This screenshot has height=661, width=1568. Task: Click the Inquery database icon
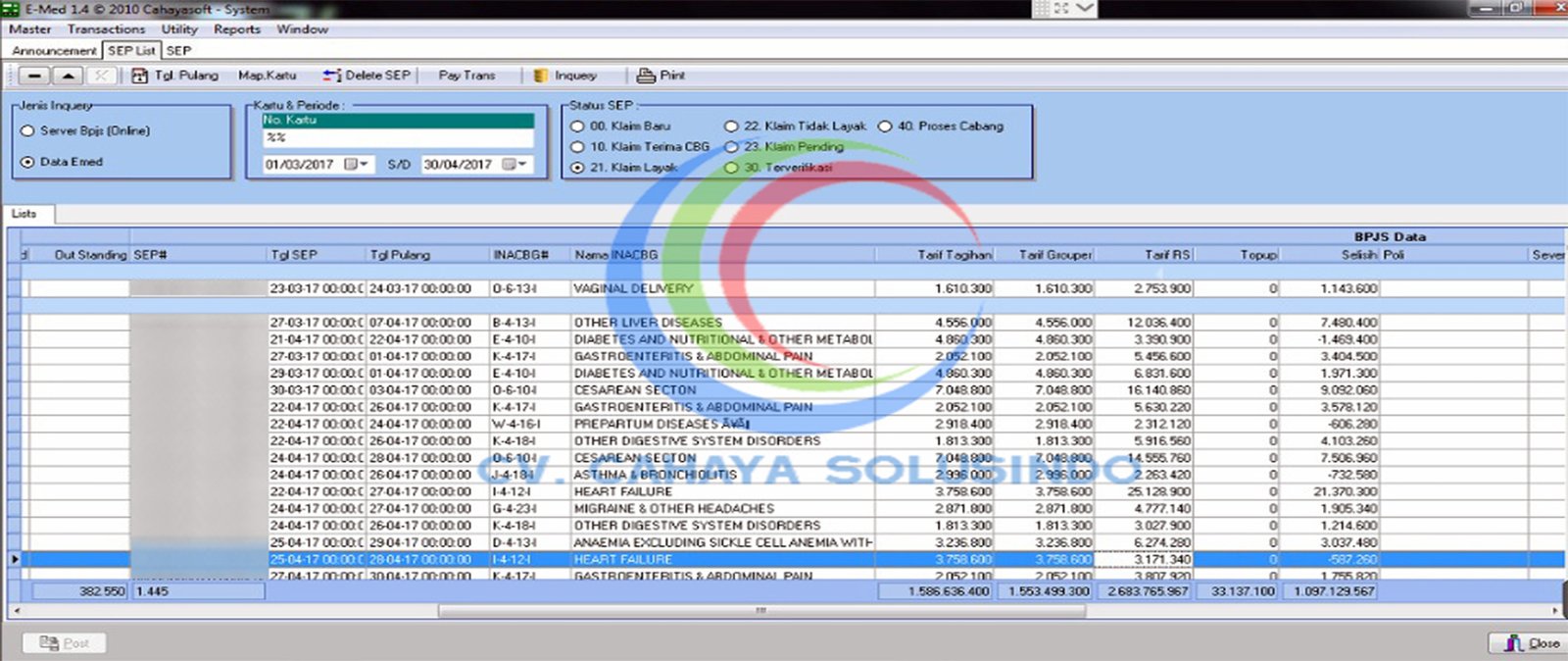click(x=540, y=76)
